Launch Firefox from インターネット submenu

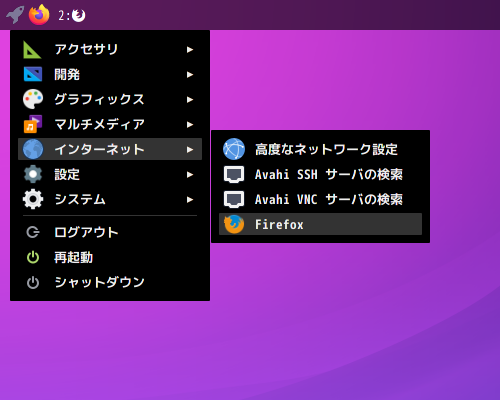[320, 224]
